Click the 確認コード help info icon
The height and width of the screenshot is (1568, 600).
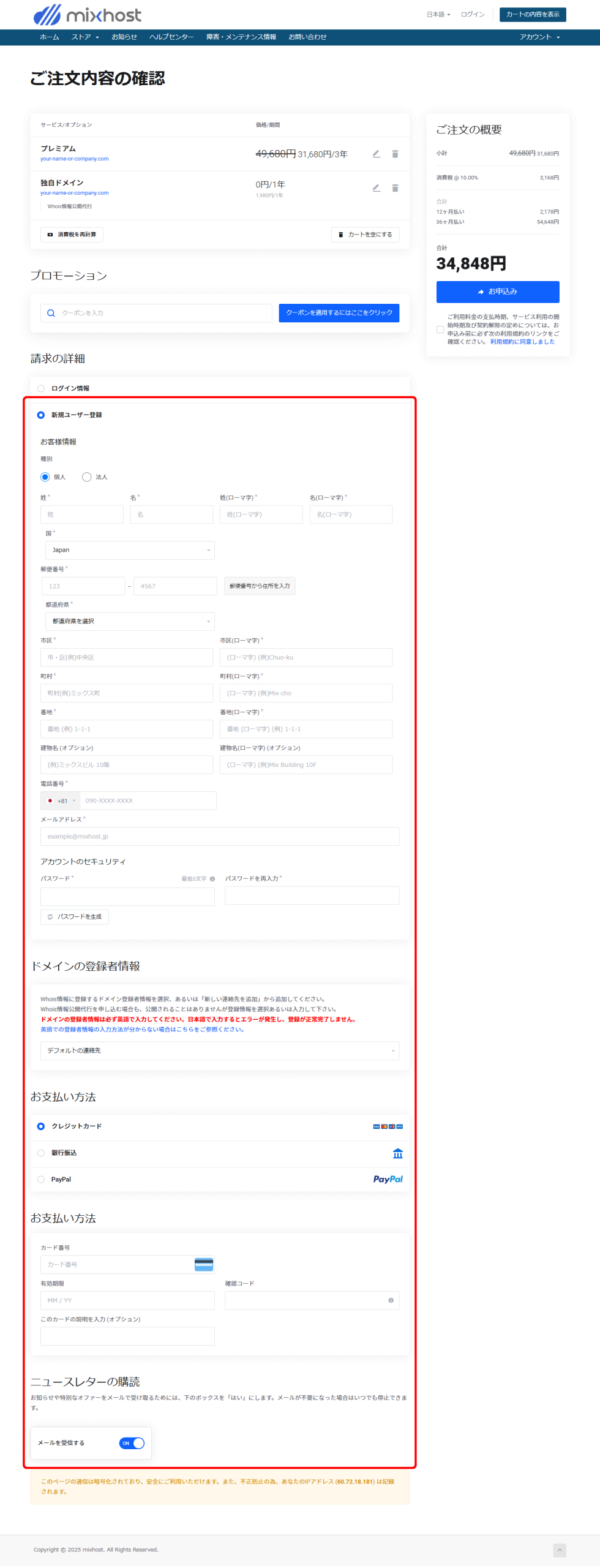[x=391, y=1300]
